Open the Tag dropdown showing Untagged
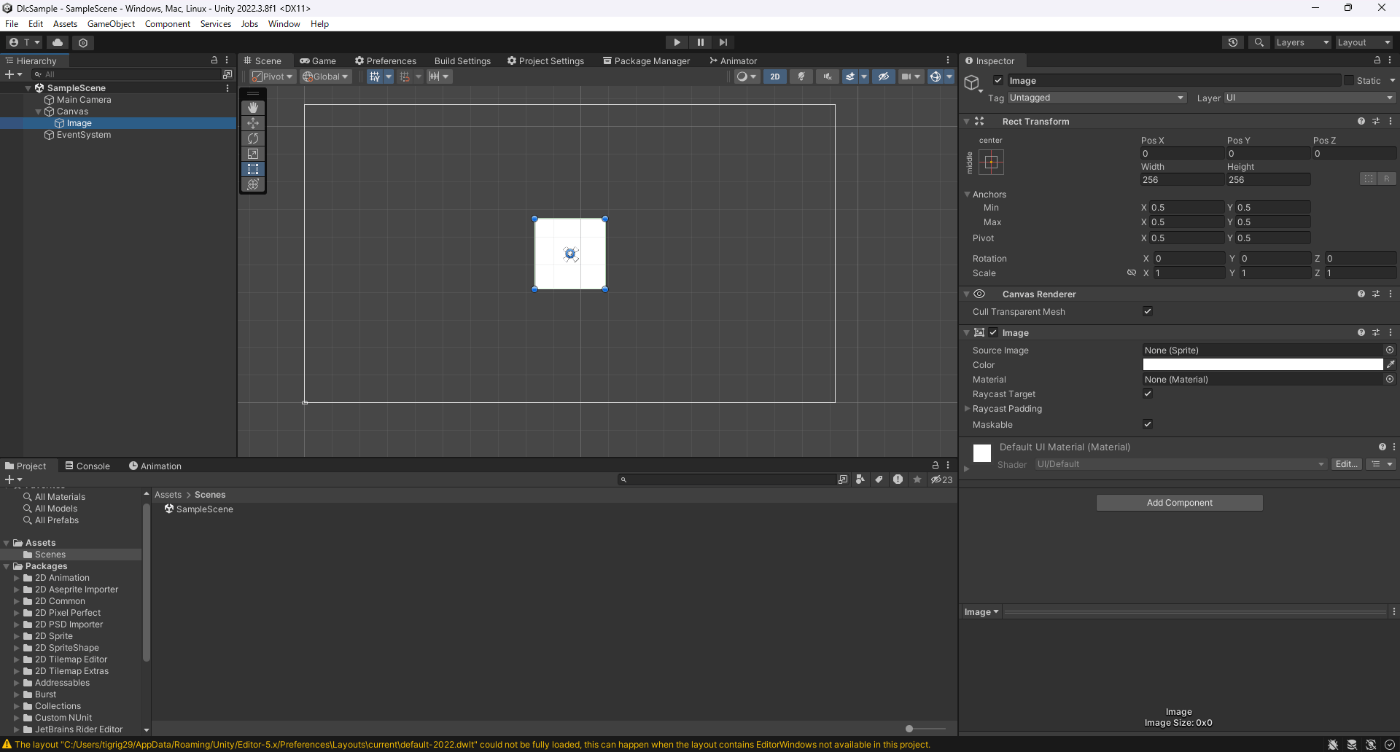The image size is (1400, 752). pyautogui.click(x=1096, y=98)
